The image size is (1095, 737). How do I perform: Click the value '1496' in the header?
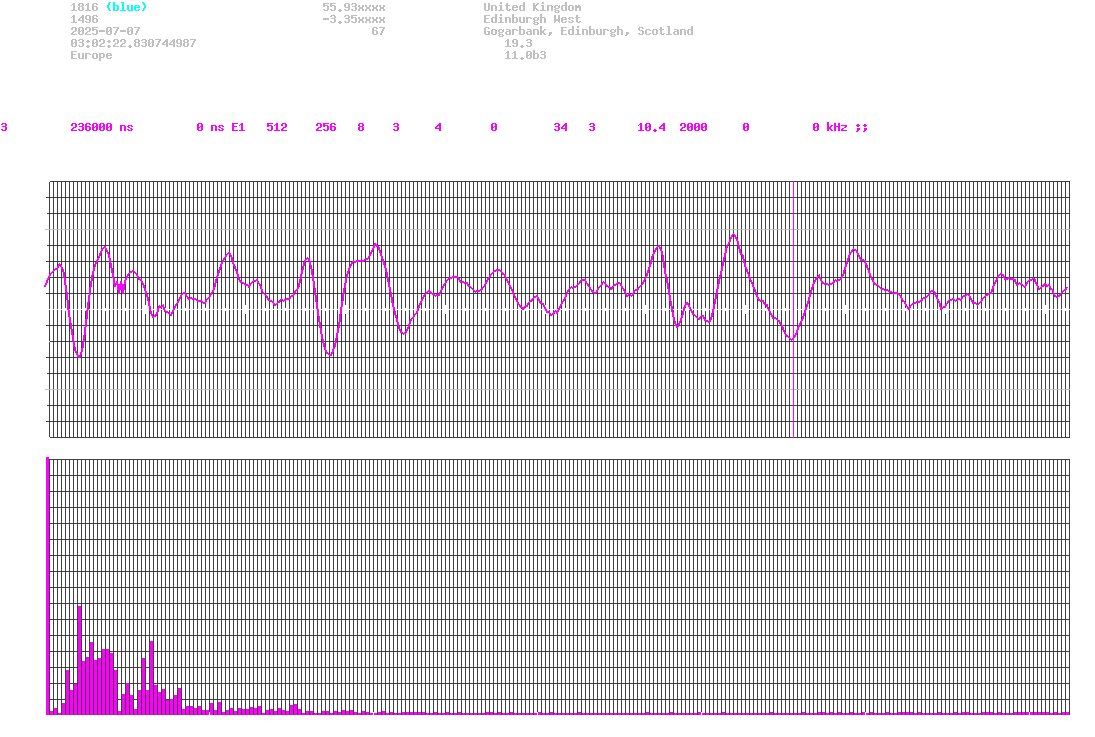(84, 19)
